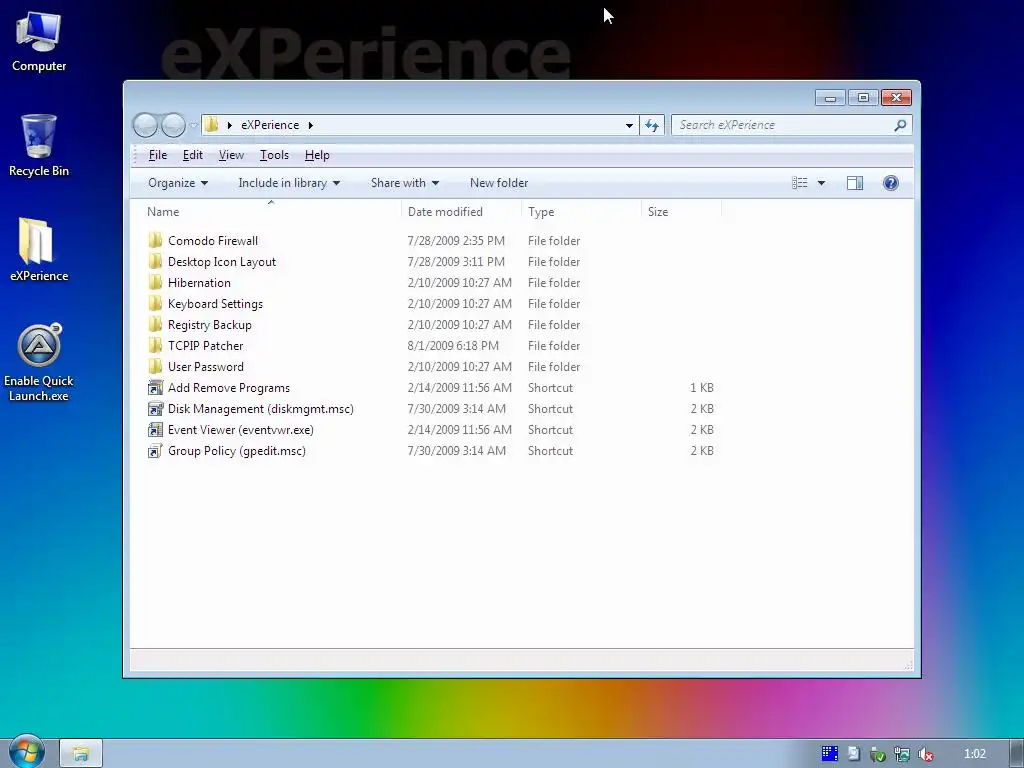Click the folder icon in address bar
The height and width of the screenshot is (768, 1024).
click(x=211, y=124)
